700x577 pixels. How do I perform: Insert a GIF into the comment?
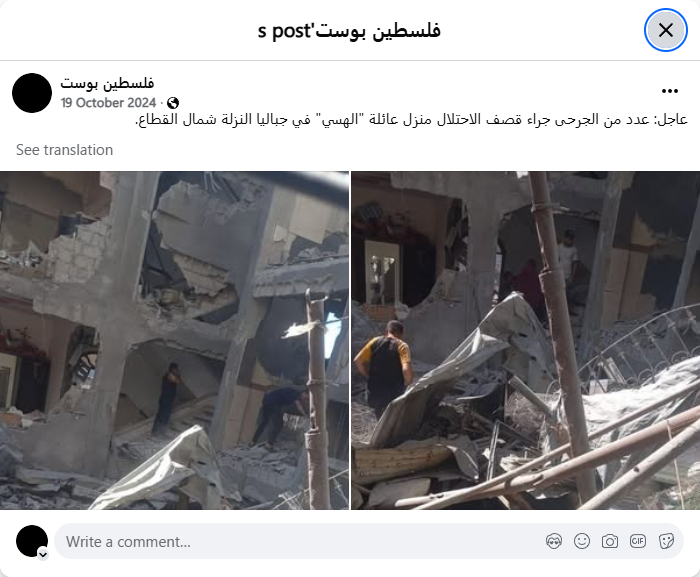click(638, 541)
